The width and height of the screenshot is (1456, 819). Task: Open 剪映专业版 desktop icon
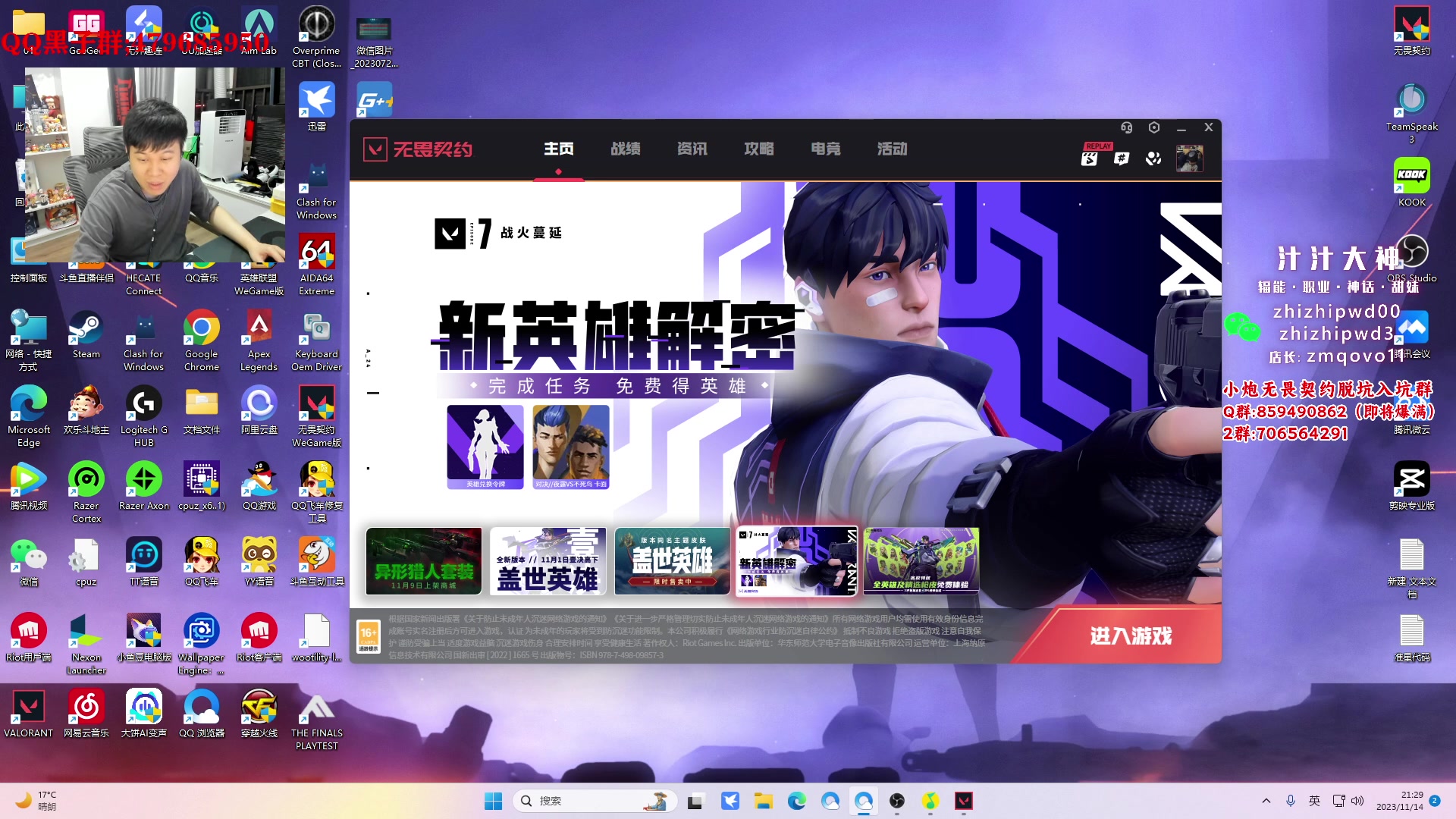click(x=1412, y=485)
